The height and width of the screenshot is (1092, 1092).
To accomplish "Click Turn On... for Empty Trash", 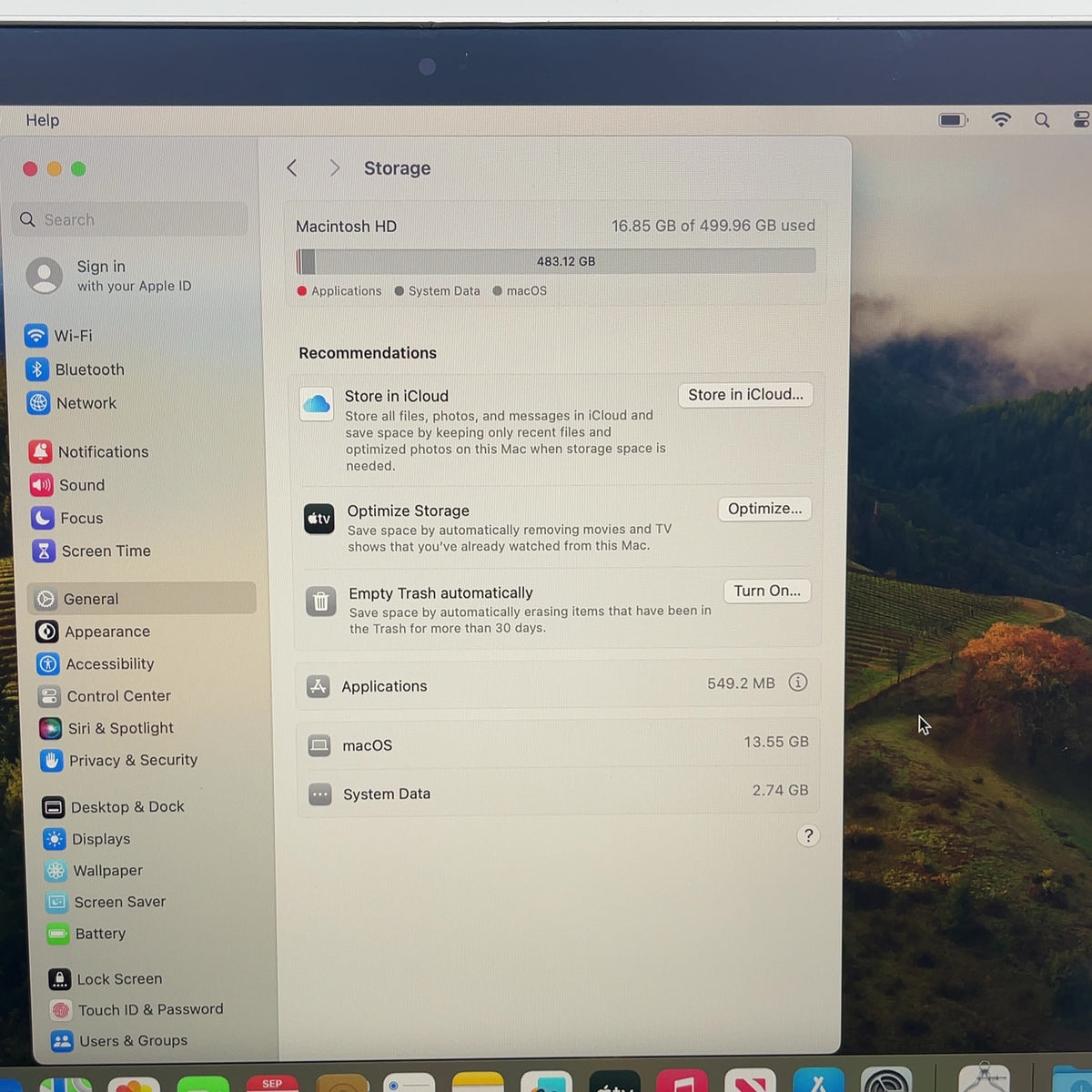I will click(x=767, y=591).
